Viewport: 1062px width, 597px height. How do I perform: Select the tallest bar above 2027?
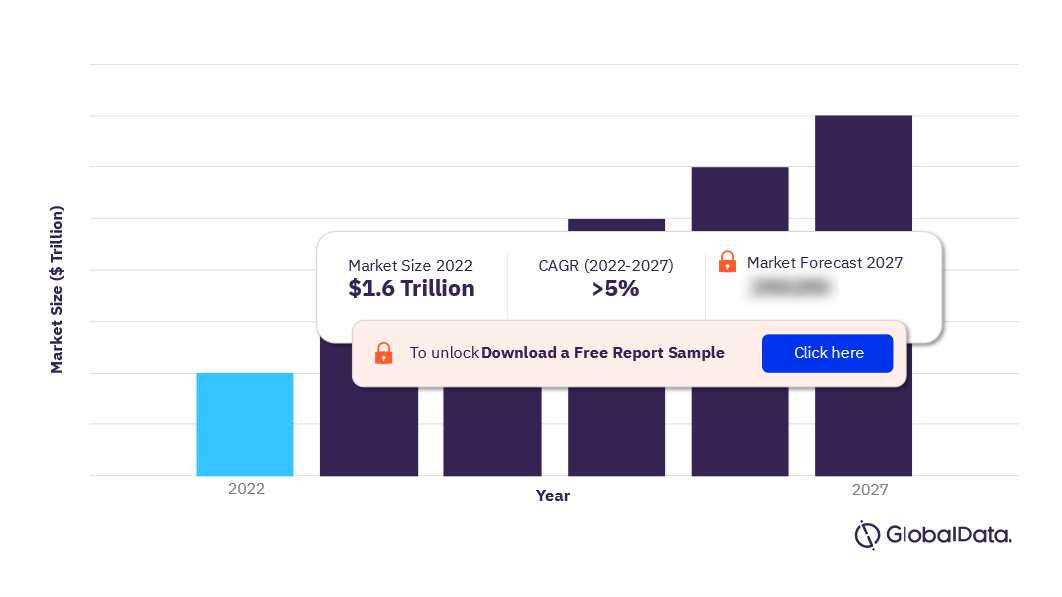[x=863, y=173]
